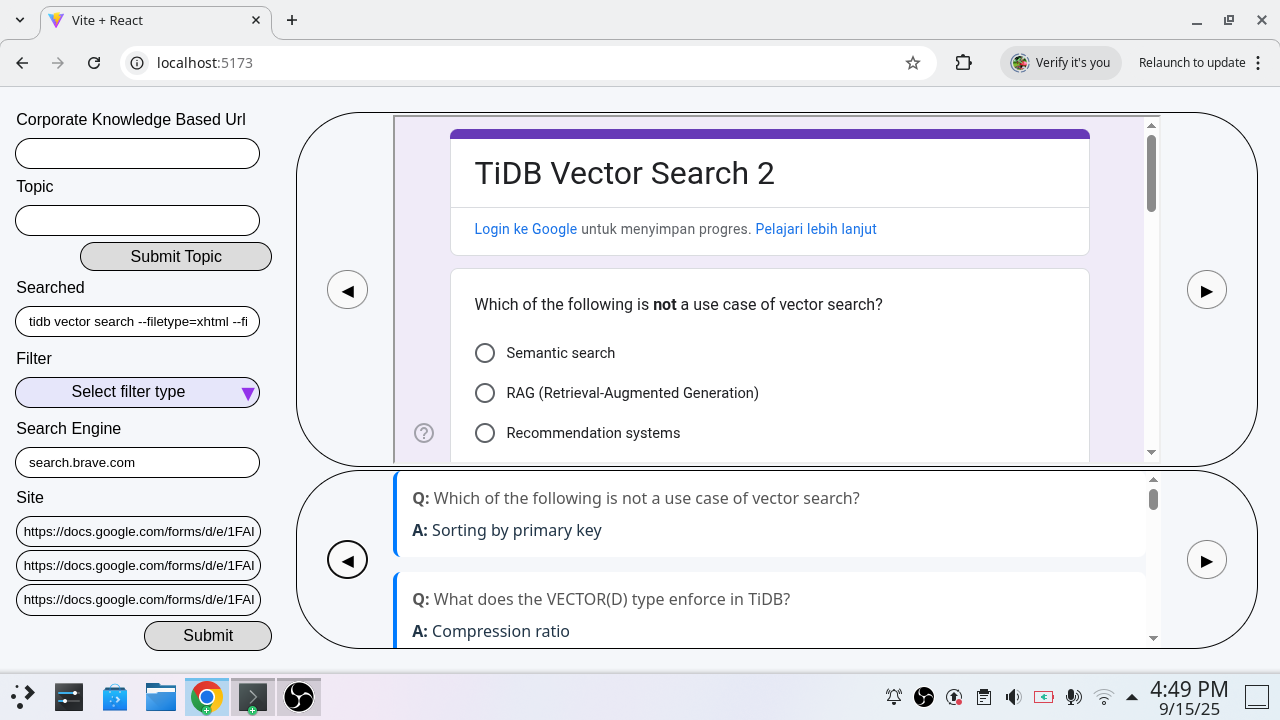
Task: Click the browser forward arrow
Action: click(58, 62)
